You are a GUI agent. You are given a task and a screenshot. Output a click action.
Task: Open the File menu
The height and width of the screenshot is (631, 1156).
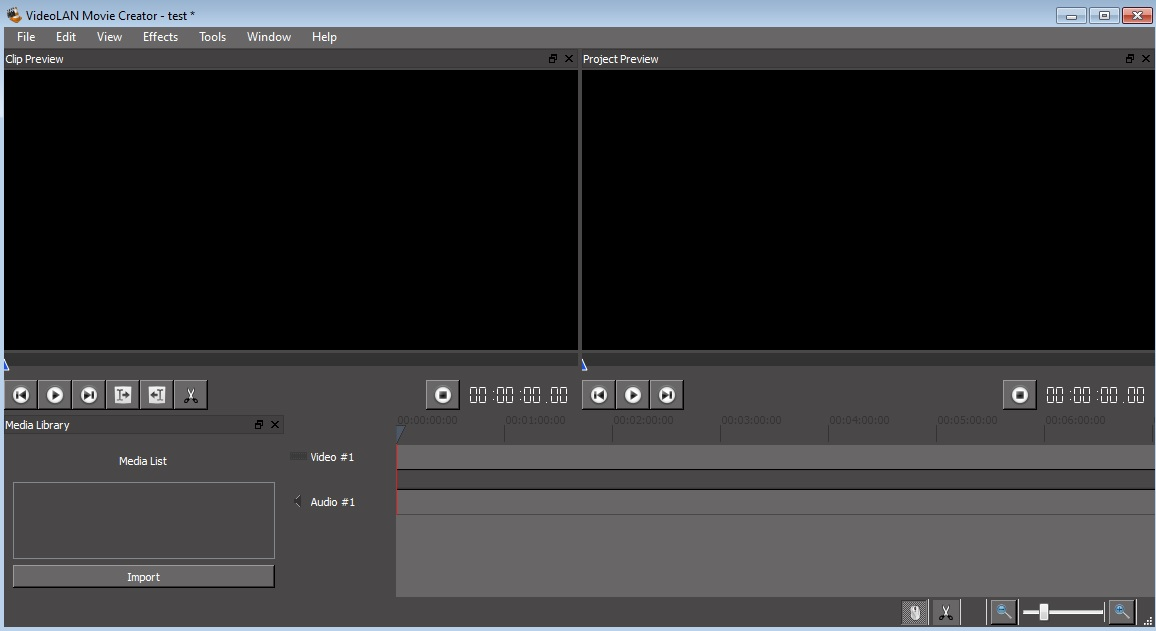(26, 37)
